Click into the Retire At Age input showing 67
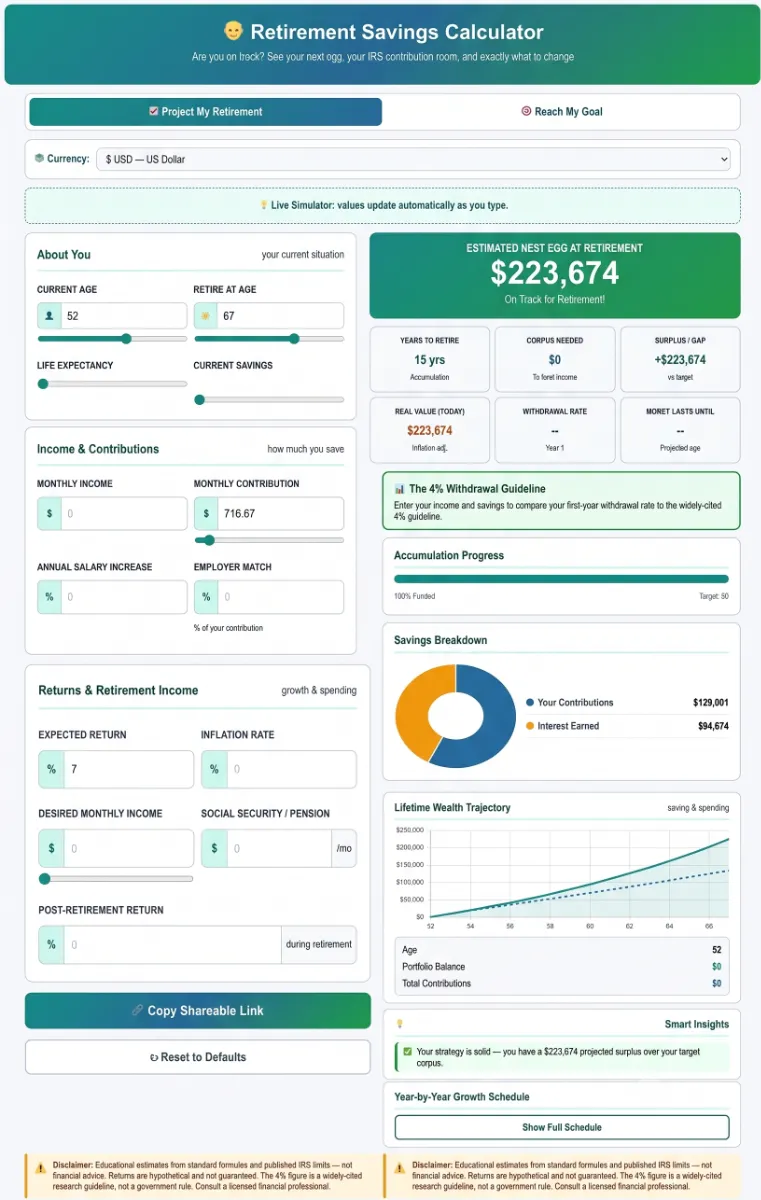This screenshot has height=1200, width=761. pyautogui.click(x=281, y=316)
